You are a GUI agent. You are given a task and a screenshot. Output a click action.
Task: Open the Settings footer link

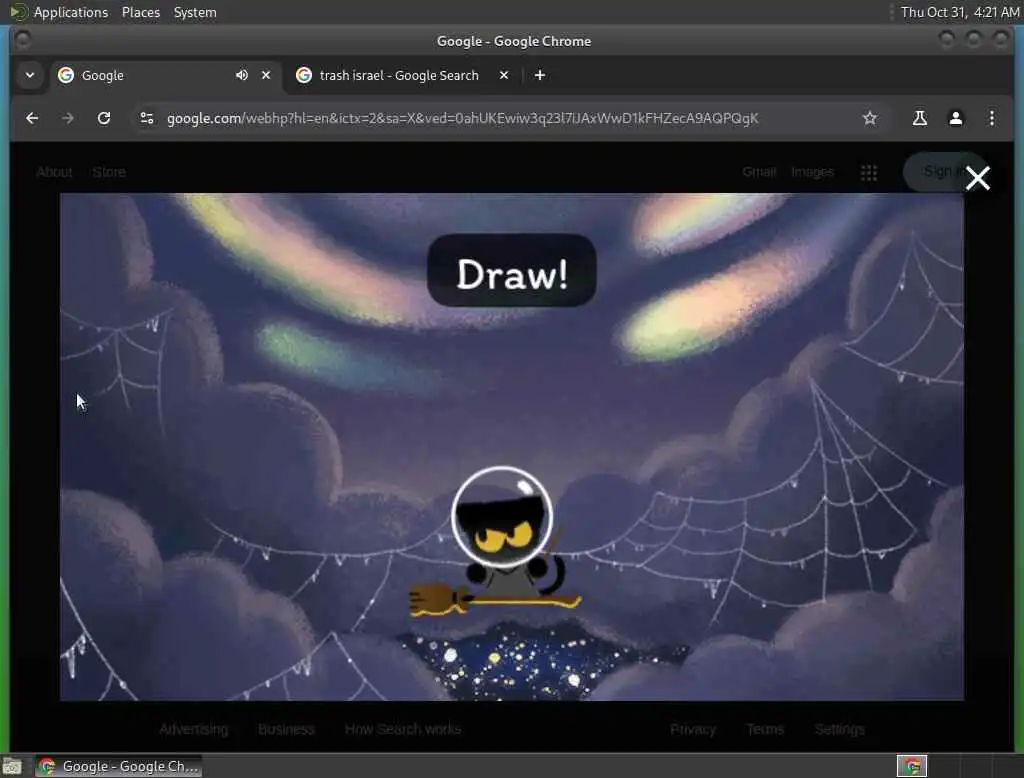(840, 729)
